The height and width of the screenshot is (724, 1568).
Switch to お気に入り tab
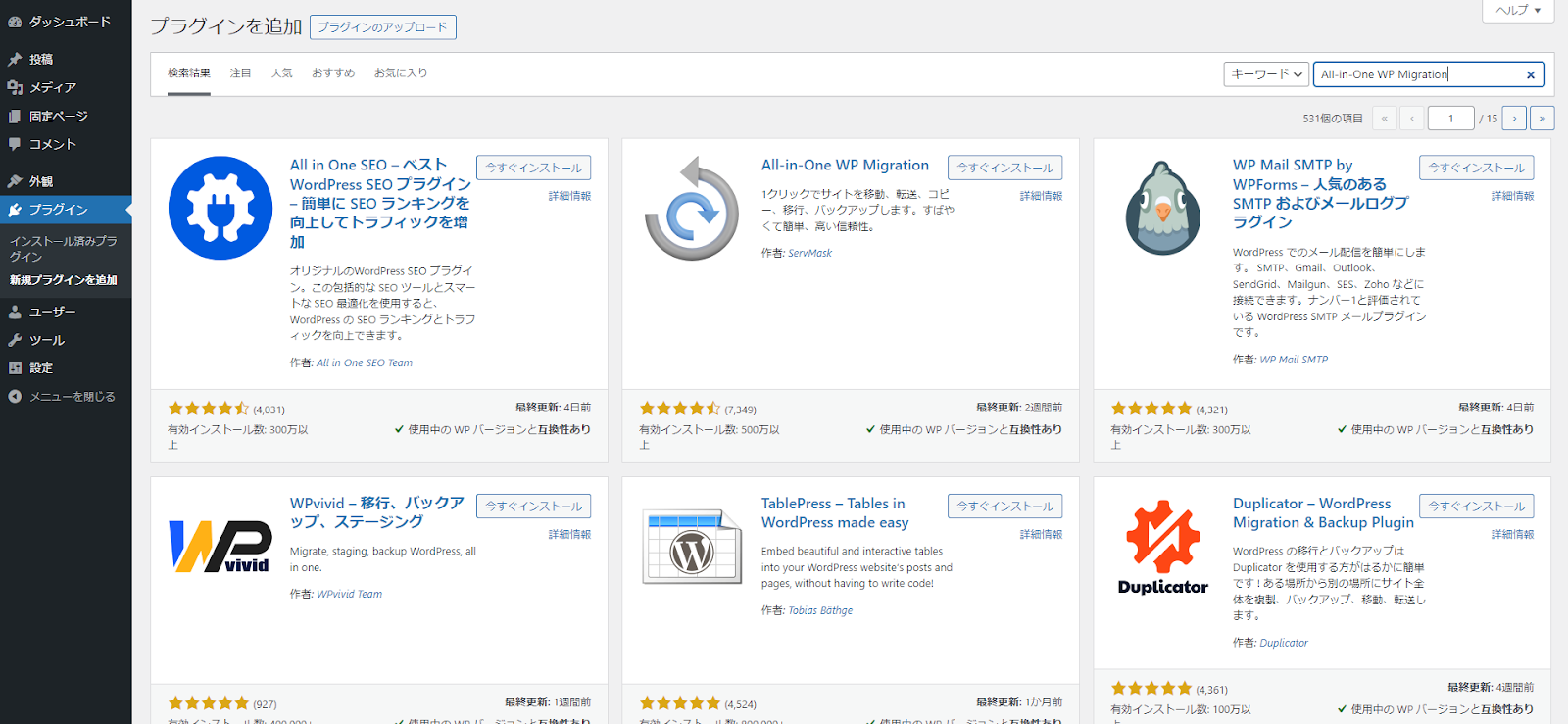(401, 73)
